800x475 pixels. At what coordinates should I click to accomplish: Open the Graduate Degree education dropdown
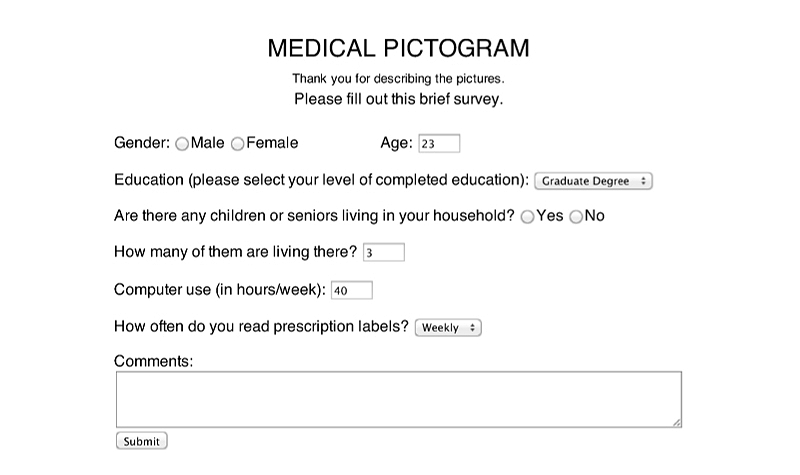pos(593,181)
